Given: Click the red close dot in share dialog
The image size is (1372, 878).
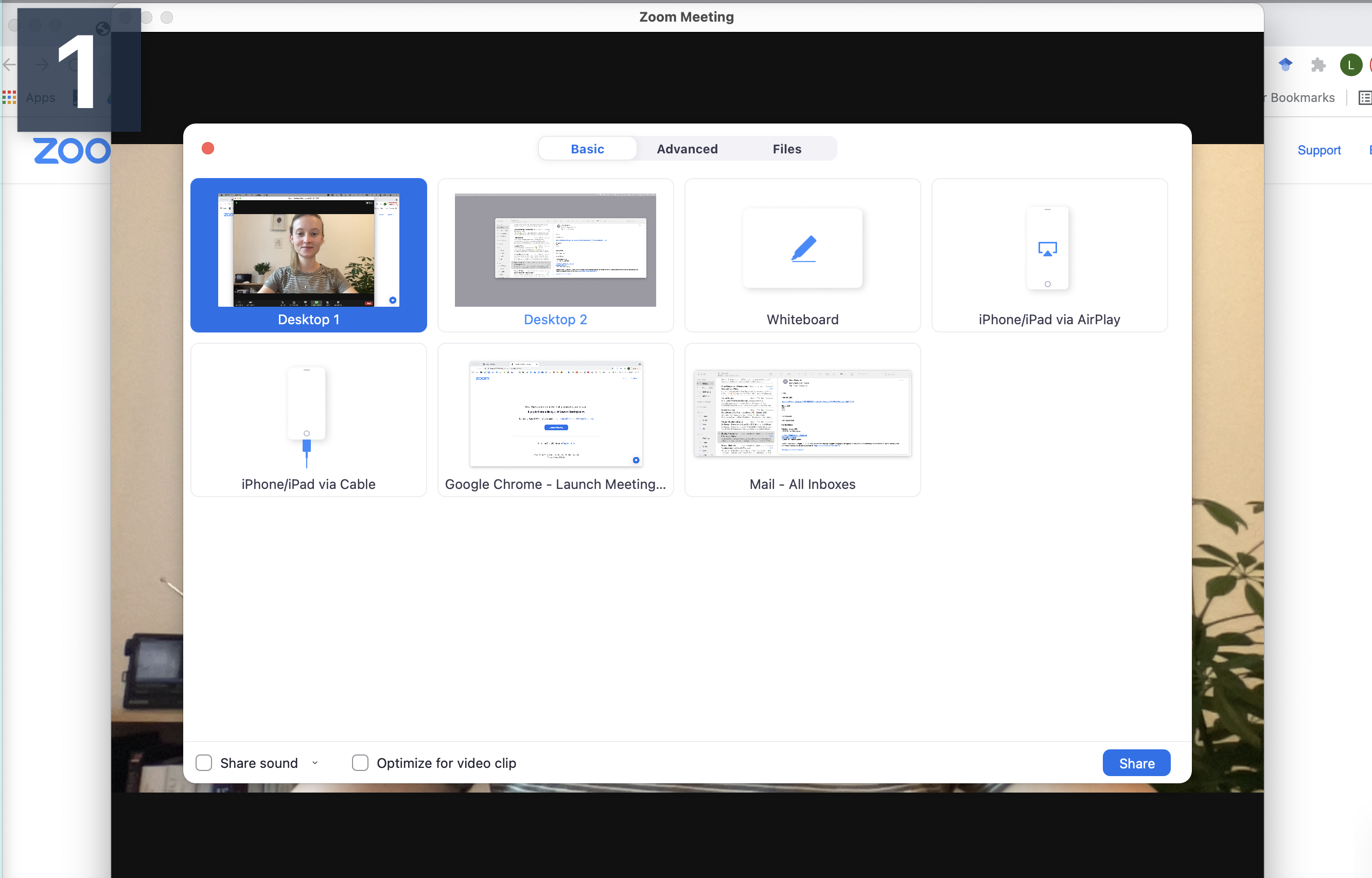Looking at the screenshot, I should click(208, 149).
